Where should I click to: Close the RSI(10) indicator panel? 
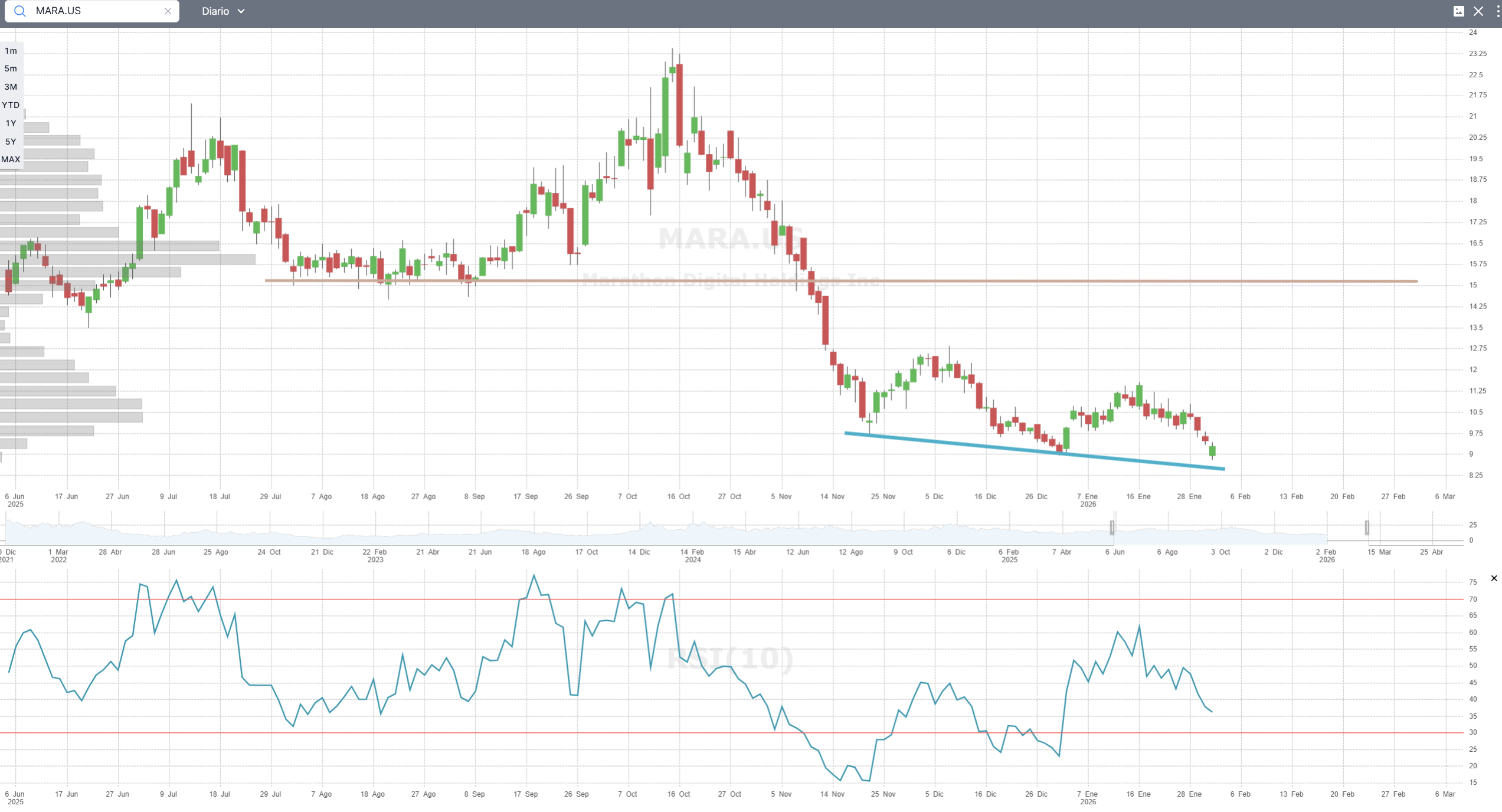click(x=1494, y=578)
